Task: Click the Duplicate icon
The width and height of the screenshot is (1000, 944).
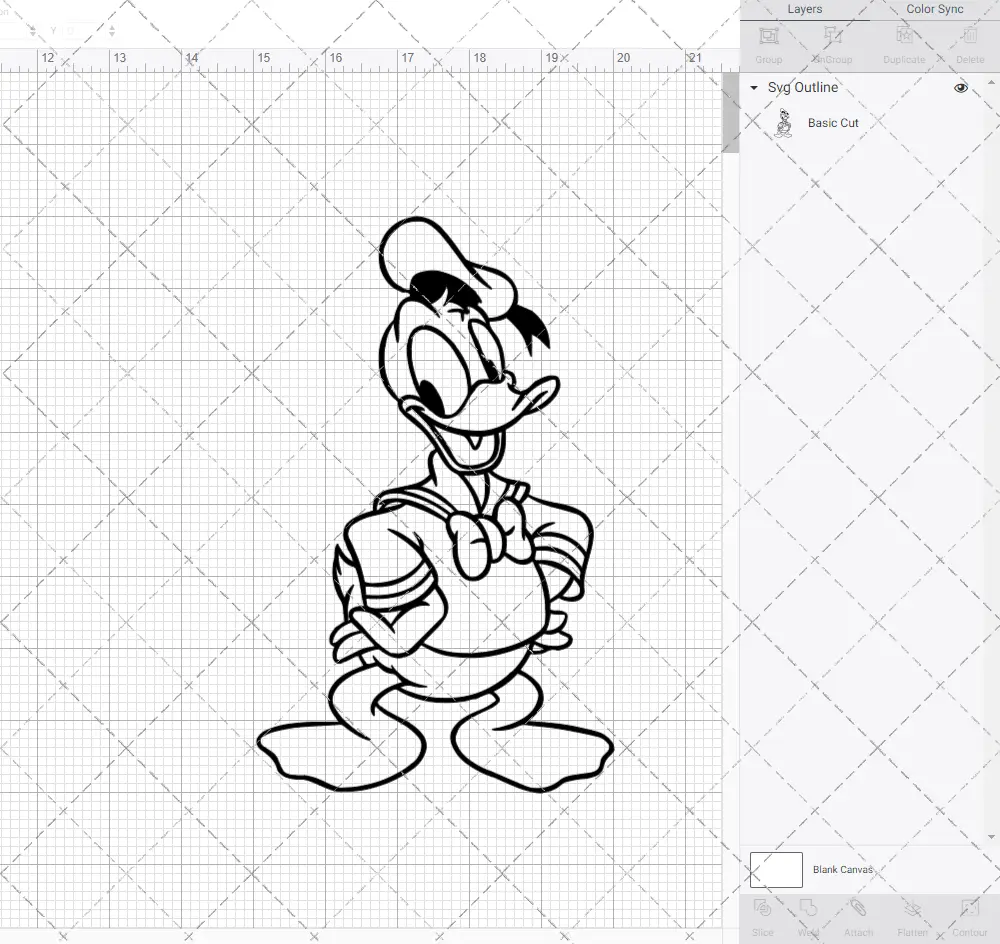Action: [x=903, y=45]
